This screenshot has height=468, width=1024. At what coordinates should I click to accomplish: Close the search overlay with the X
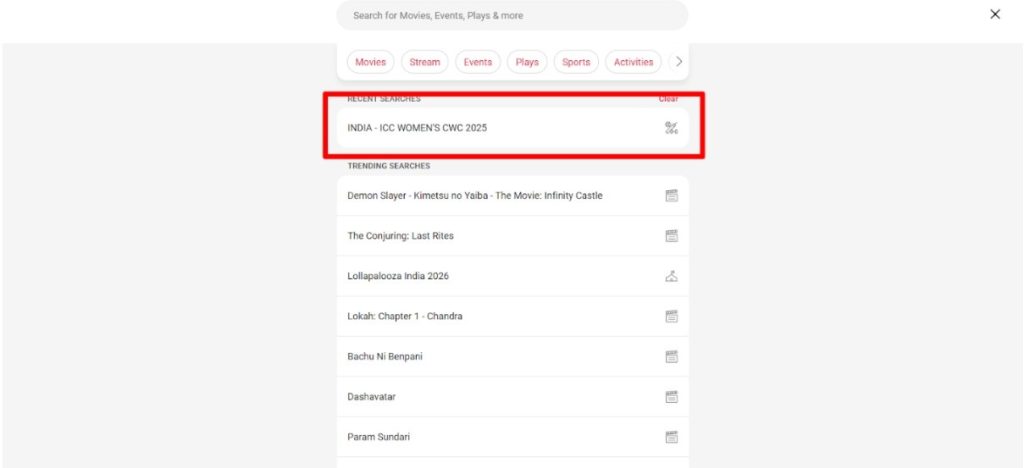995,14
